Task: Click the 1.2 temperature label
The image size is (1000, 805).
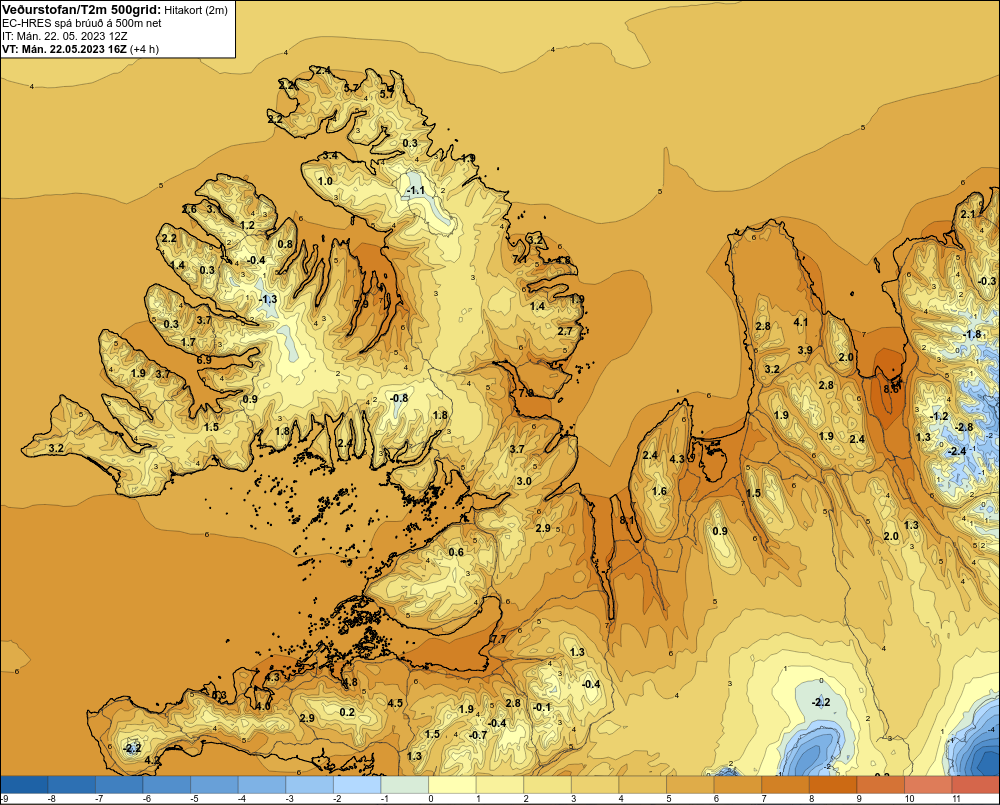Action: click(x=247, y=225)
